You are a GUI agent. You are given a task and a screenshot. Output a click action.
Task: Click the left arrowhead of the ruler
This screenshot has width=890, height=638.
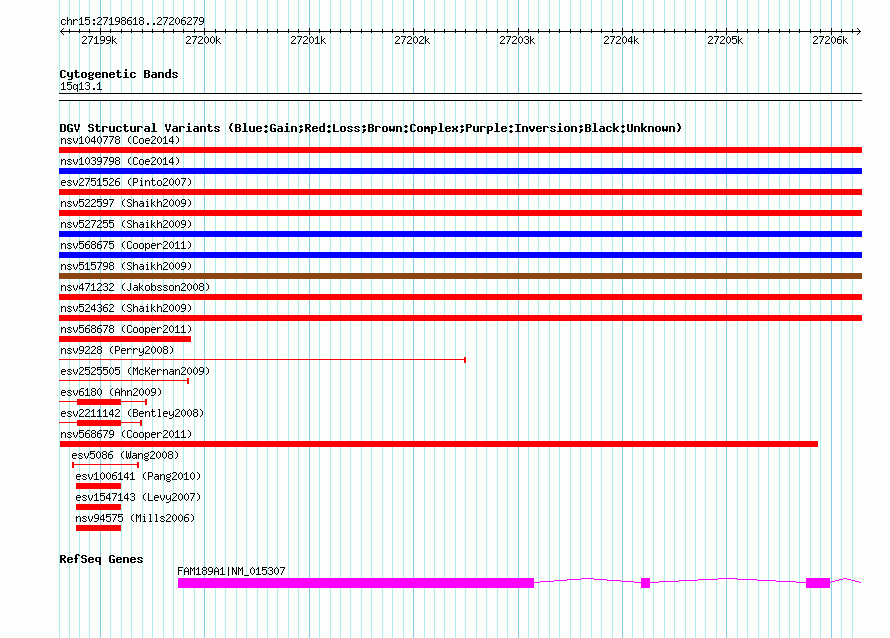click(x=62, y=32)
